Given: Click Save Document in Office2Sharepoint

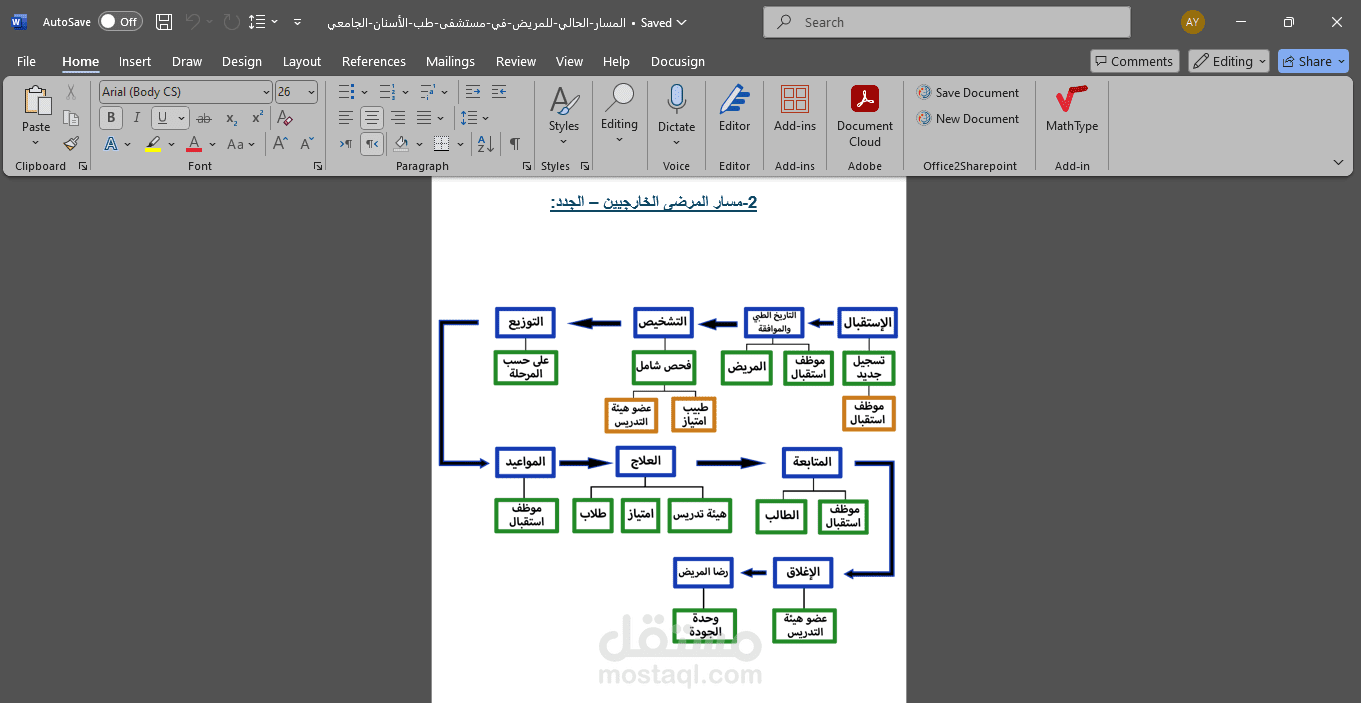Looking at the screenshot, I should coord(968,92).
